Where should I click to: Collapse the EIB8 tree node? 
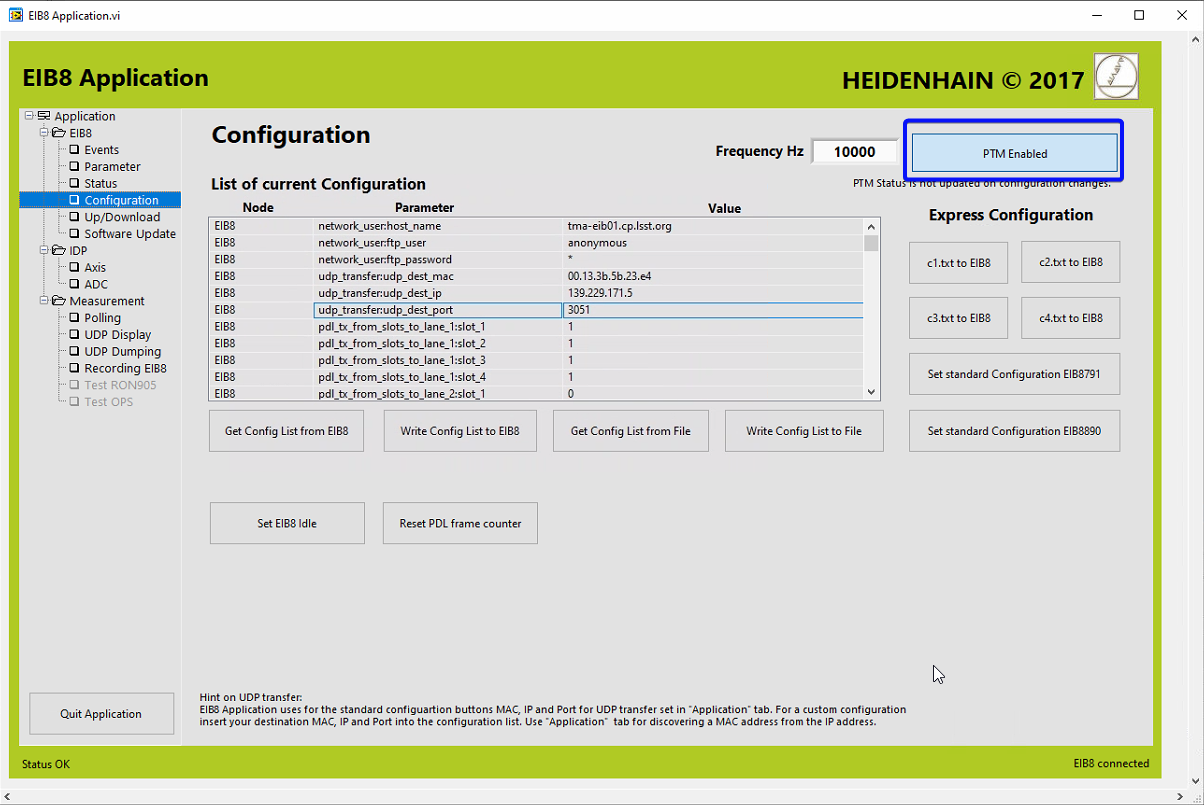(x=44, y=133)
